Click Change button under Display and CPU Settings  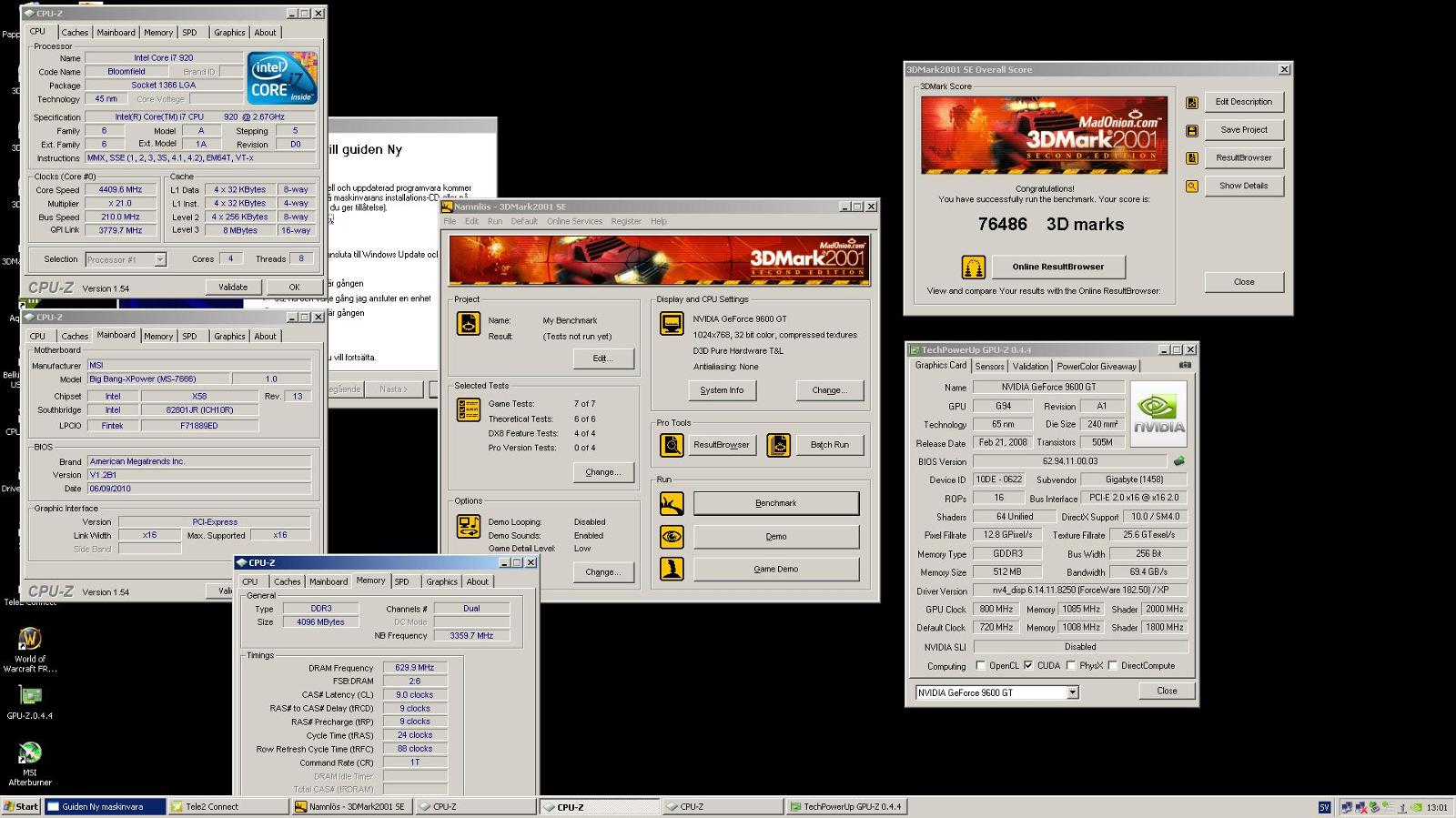[x=830, y=390]
